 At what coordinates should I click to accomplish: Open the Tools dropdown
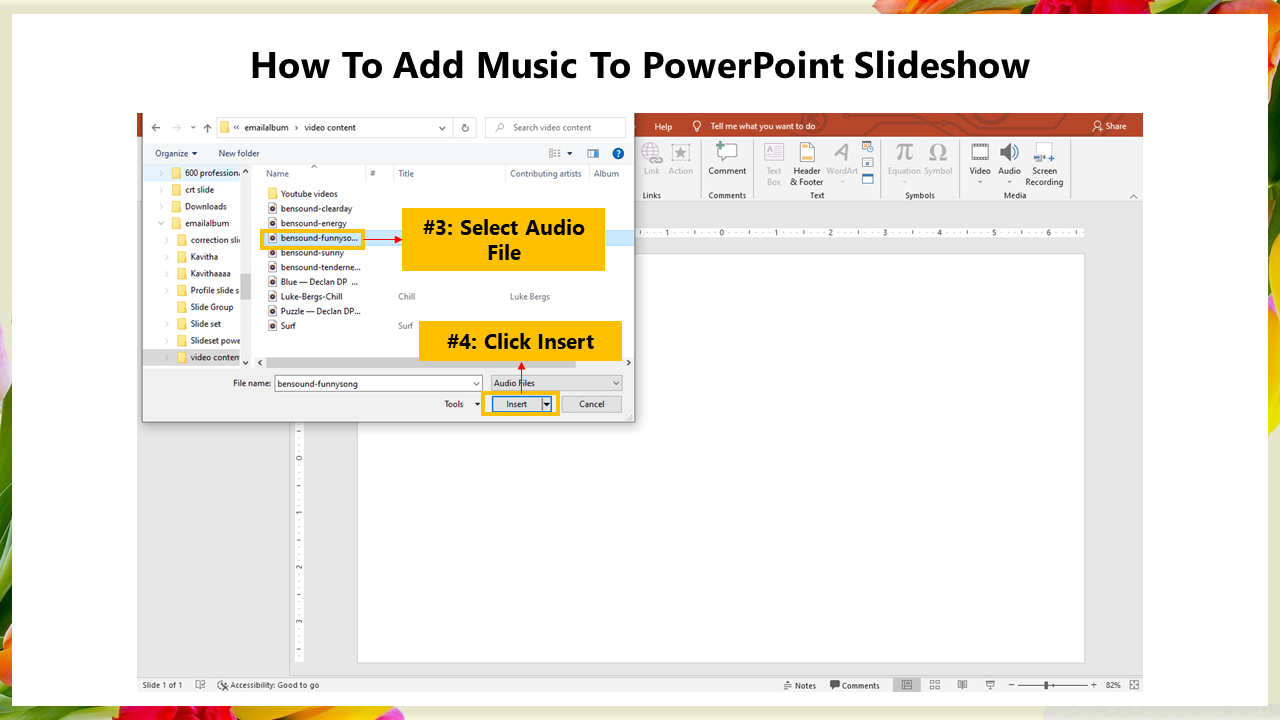point(462,404)
